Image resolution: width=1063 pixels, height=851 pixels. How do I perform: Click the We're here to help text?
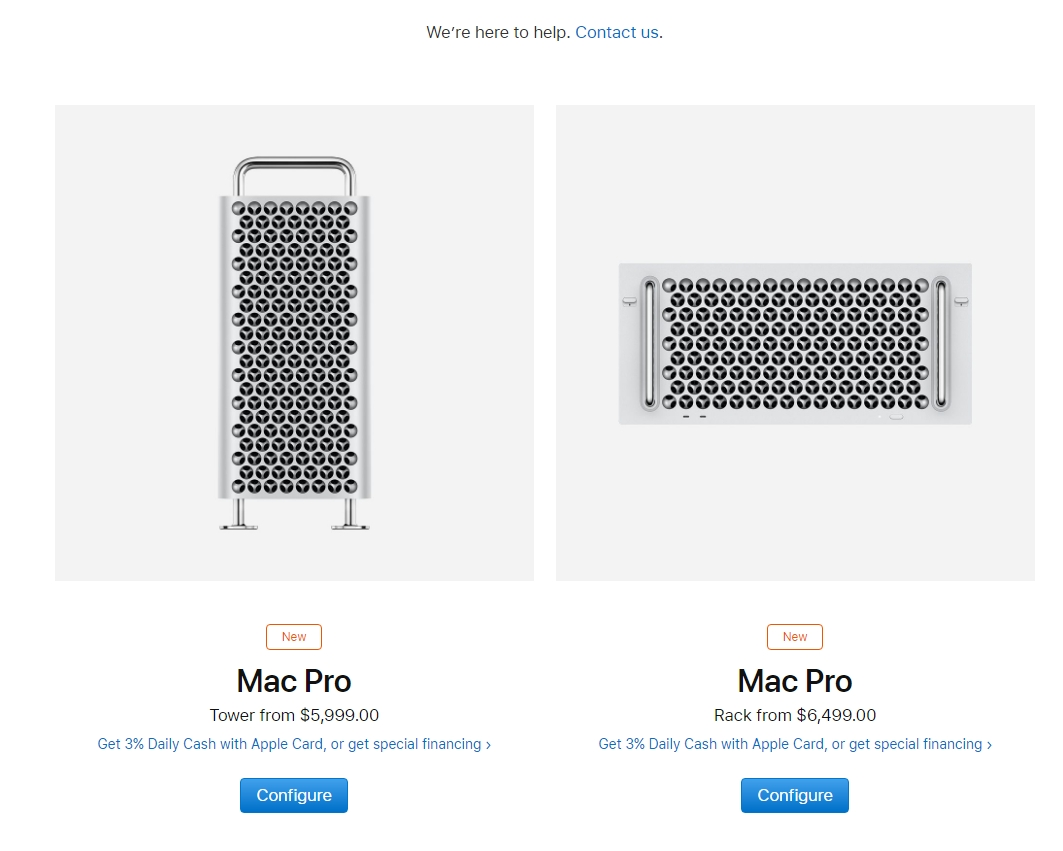pyautogui.click(x=498, y=32)
